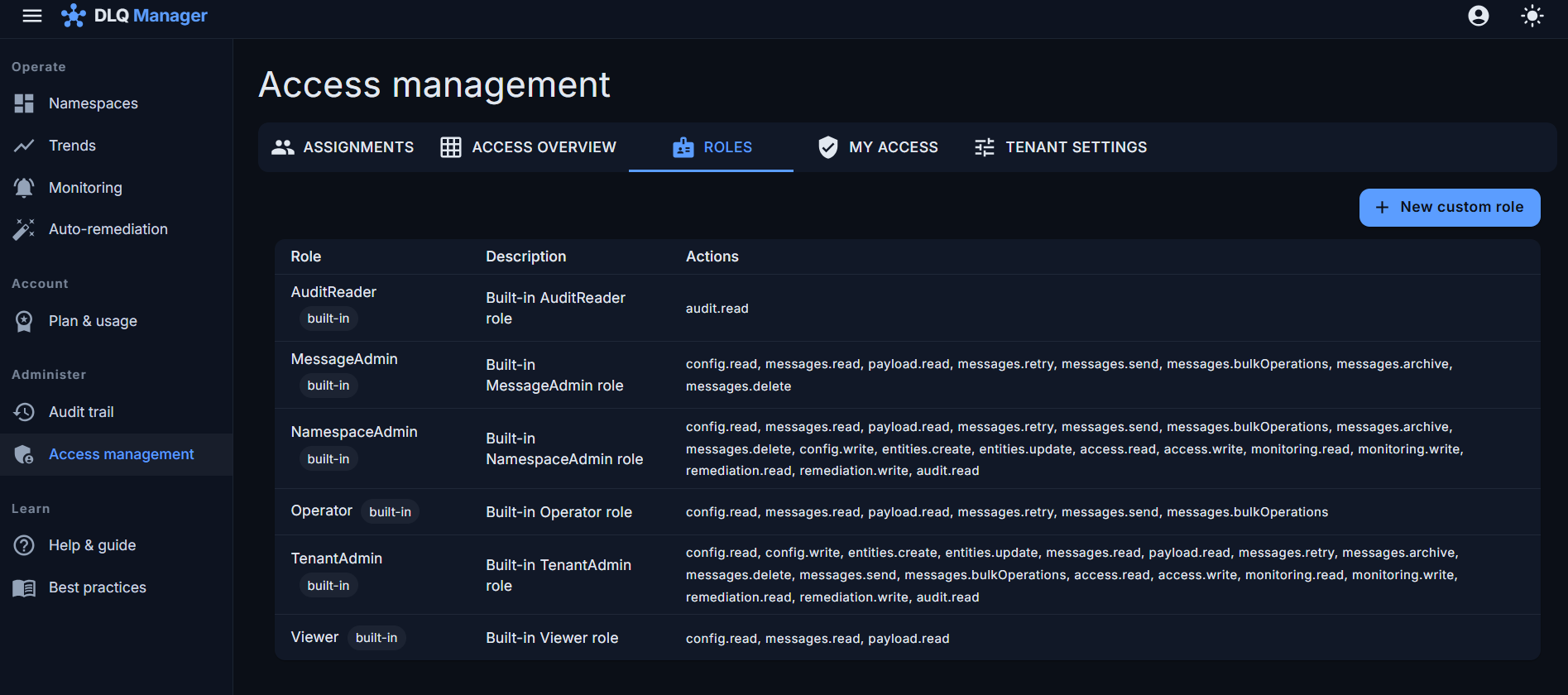Select the NamespaceAdmin role name
The height and width of the screenshot is (695, 1568).
pyautogui.click(x=354, y=432)
